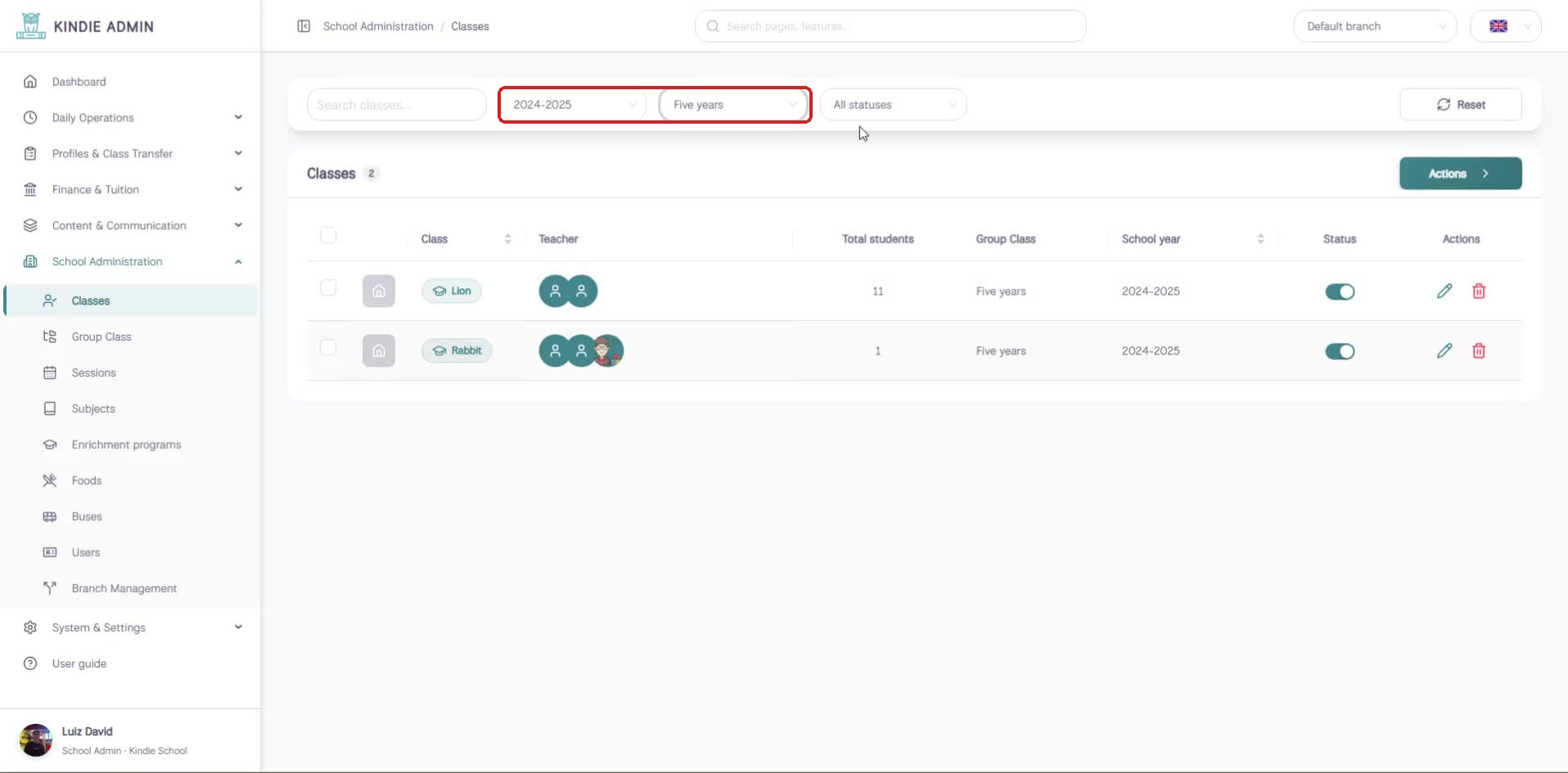This screenshot has height=773, width=1568.
Task: Open the All statuses dropdown
Action: 893,105
